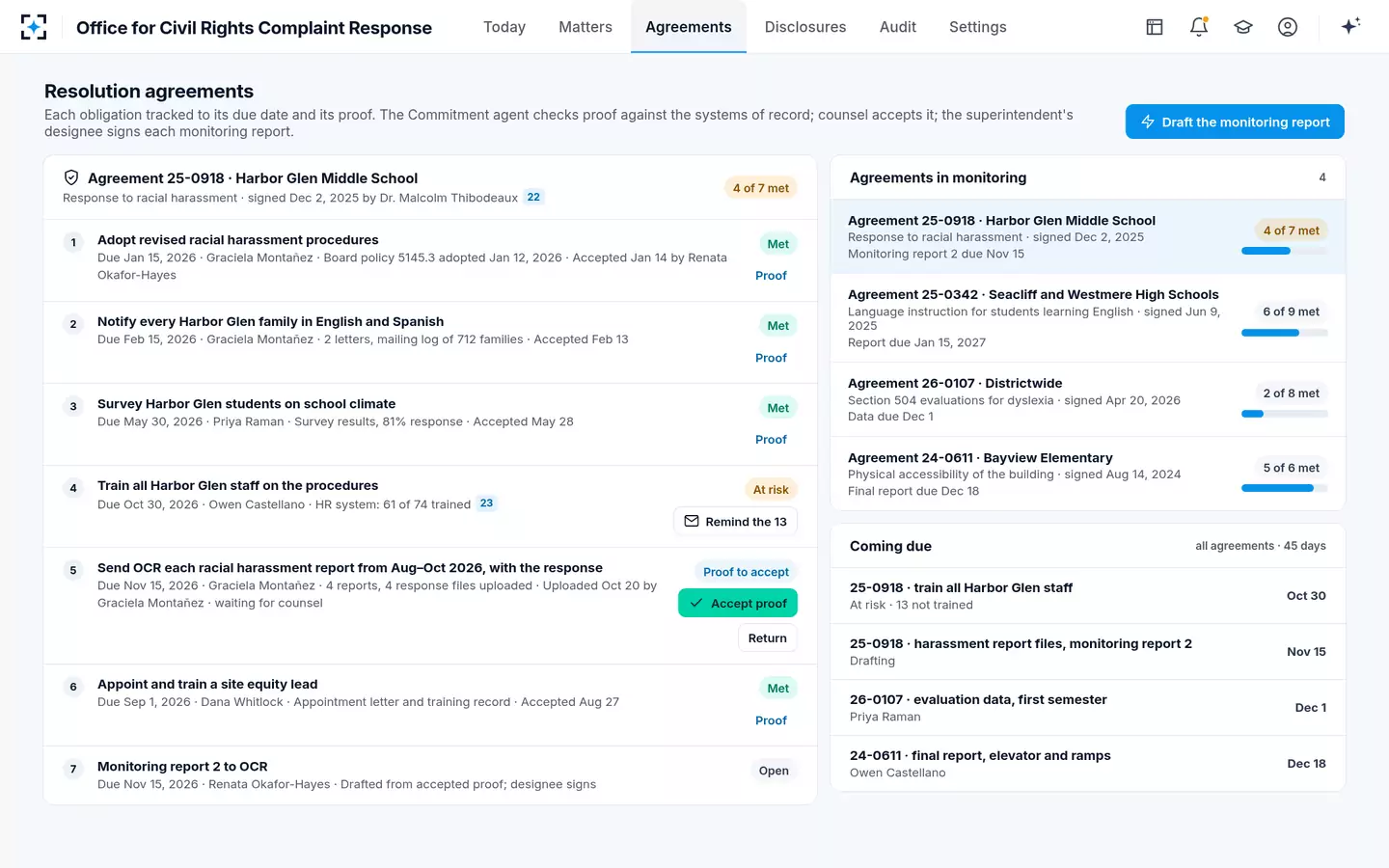Open the layout panel icon
The width and height of the screenshot is (1389, 868).
[1155, 27]
